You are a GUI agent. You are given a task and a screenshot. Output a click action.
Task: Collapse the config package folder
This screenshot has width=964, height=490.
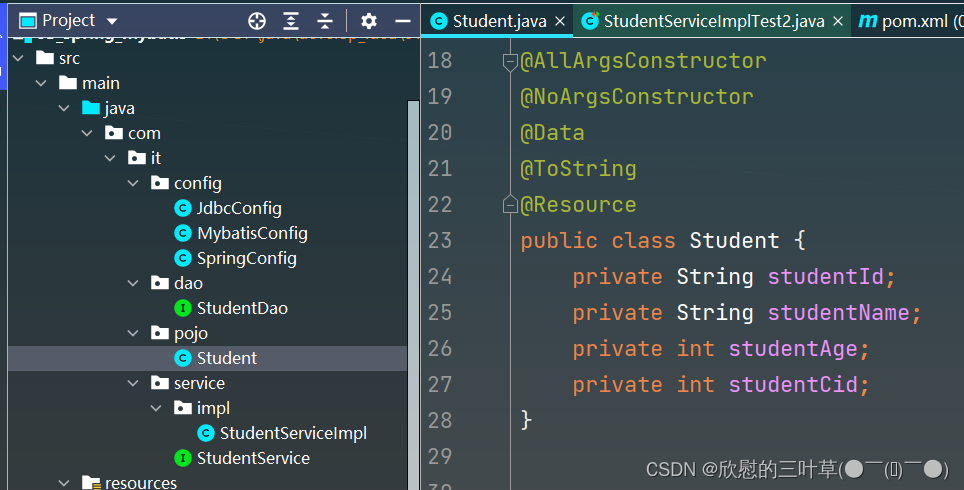[134, 183]
